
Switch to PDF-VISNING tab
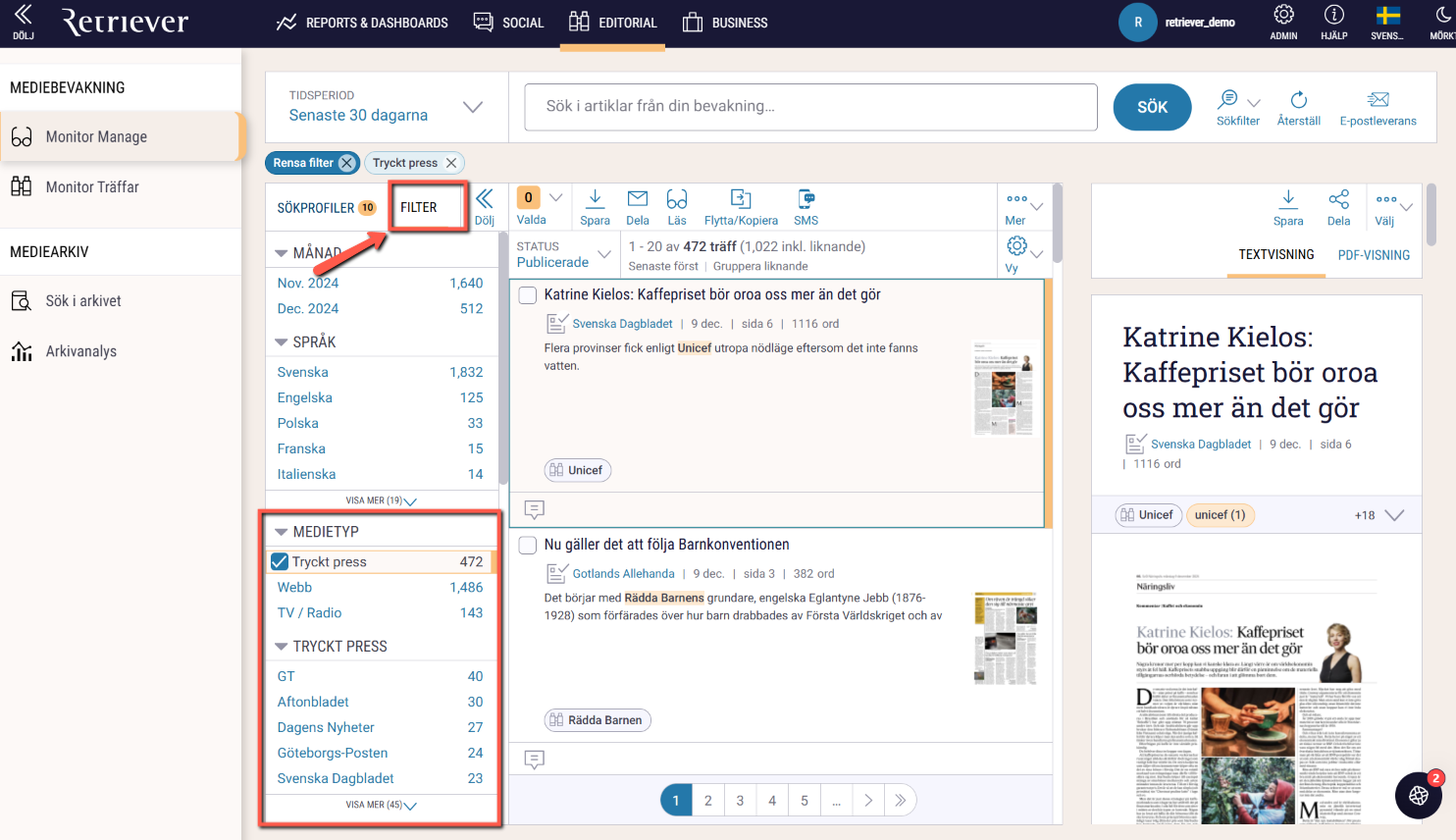[x=1374, y=255]
